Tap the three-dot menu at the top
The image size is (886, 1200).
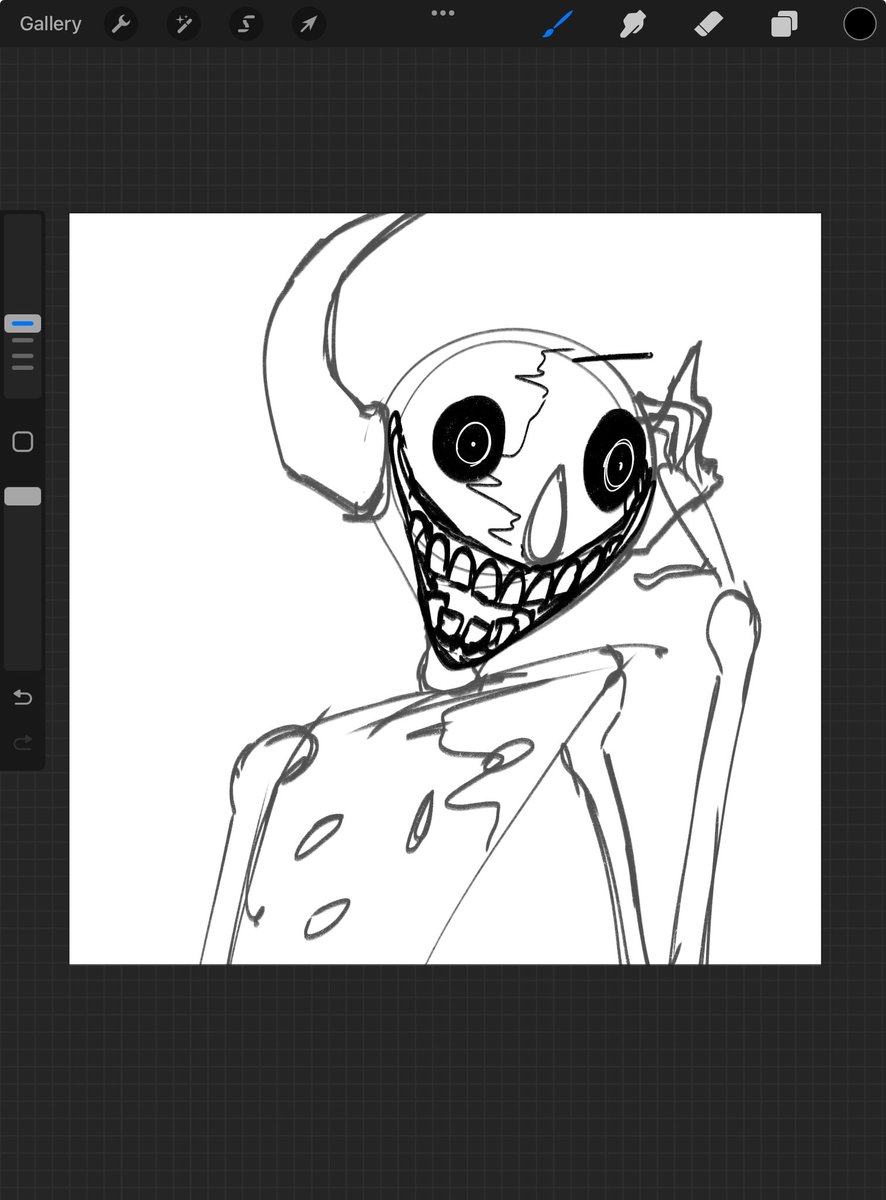442,13
